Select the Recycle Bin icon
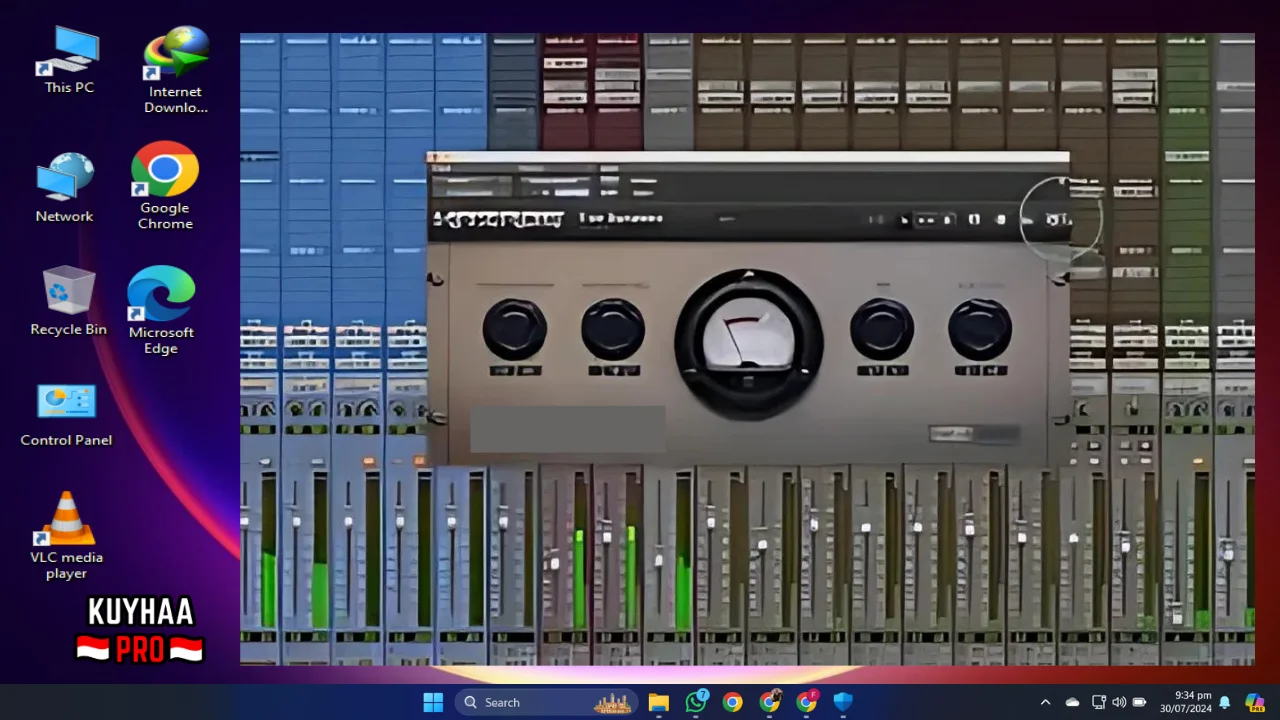 click(x=69, y=300)
